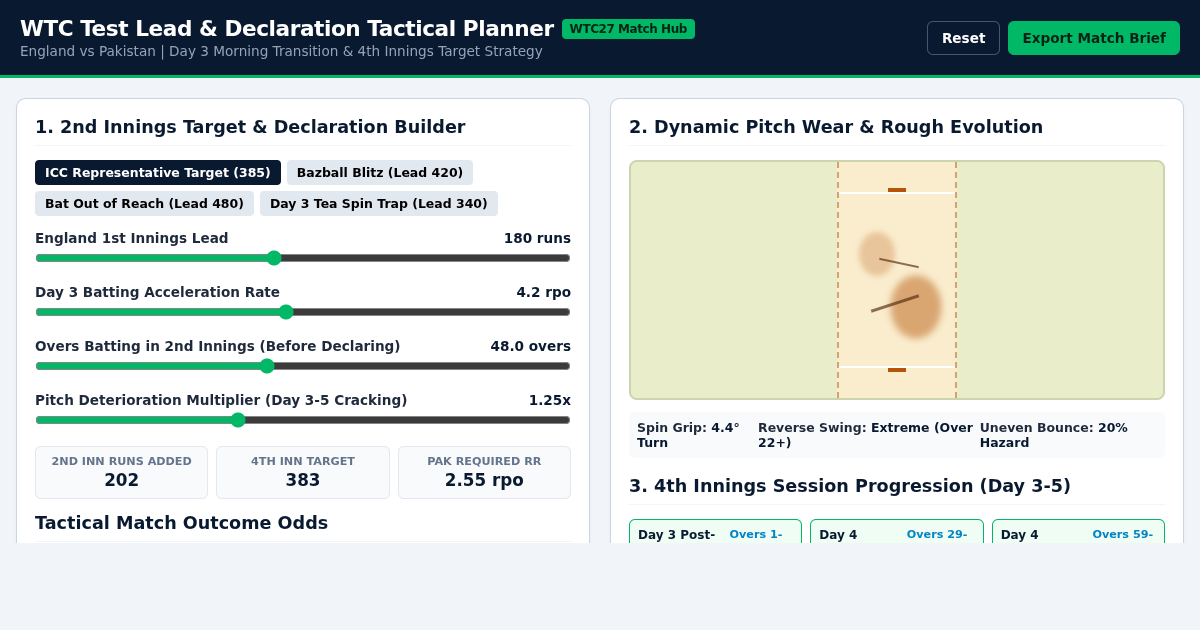The width and height of the screenshot is (1200, 630).
Task: Click the 2nd Inn Runs Added card showing 202
Action: (122, 472)
